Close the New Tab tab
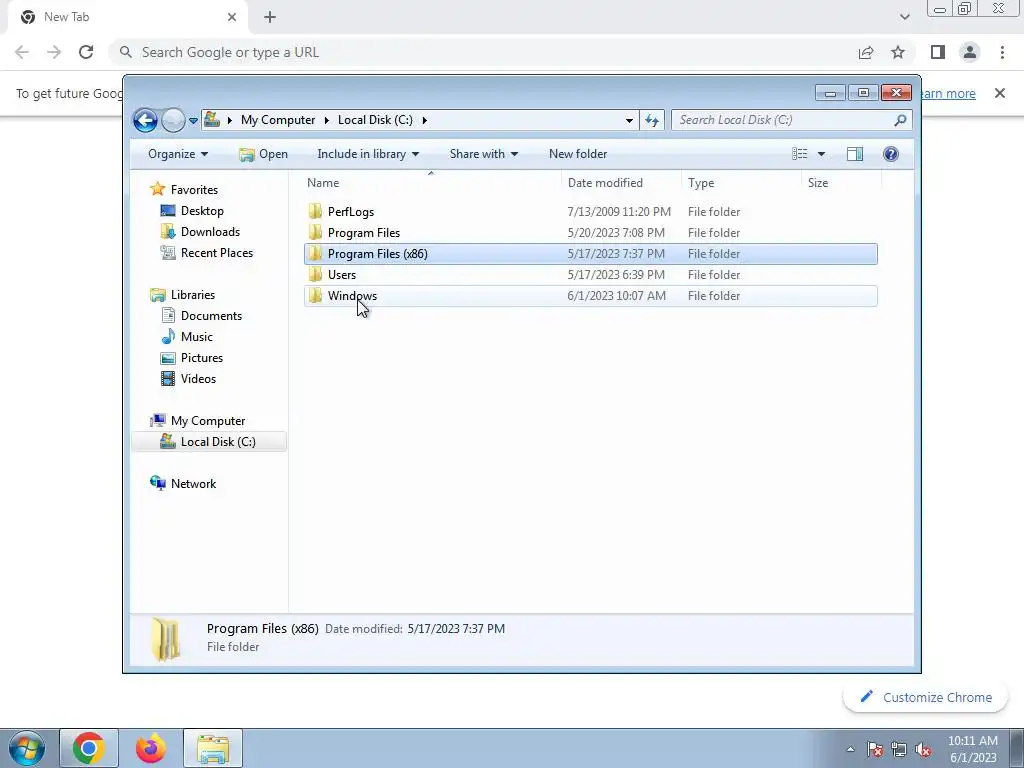This screenshot has height=768, width=1024. click(232, 17)
